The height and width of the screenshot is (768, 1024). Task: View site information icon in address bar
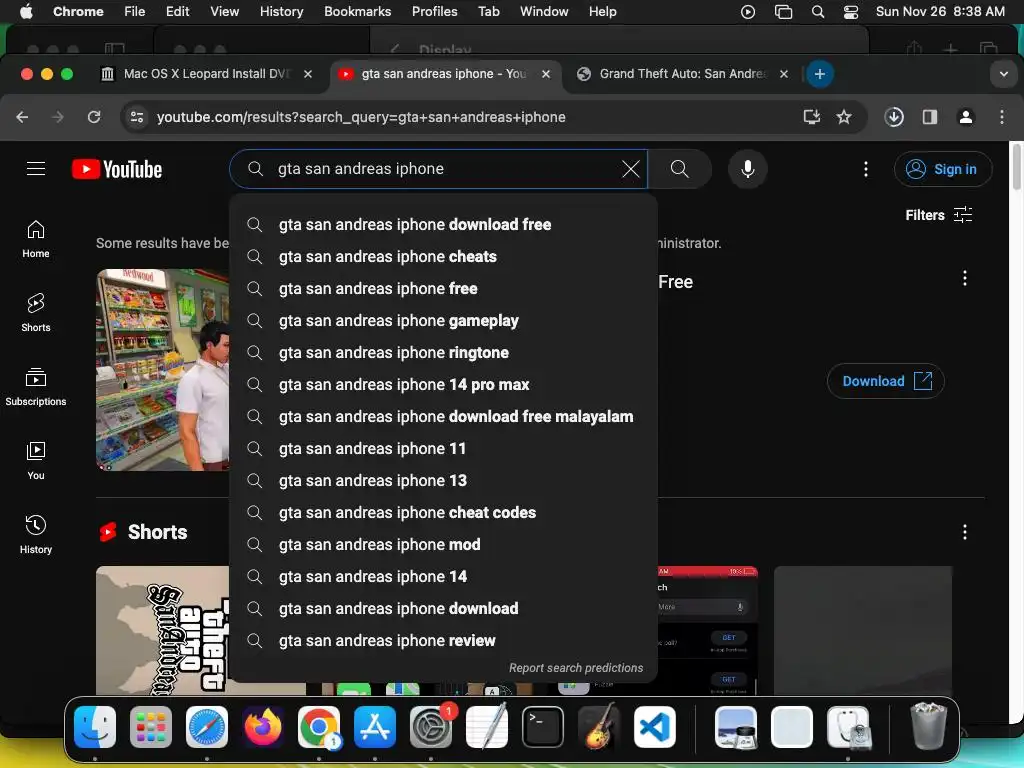(137, 117)
